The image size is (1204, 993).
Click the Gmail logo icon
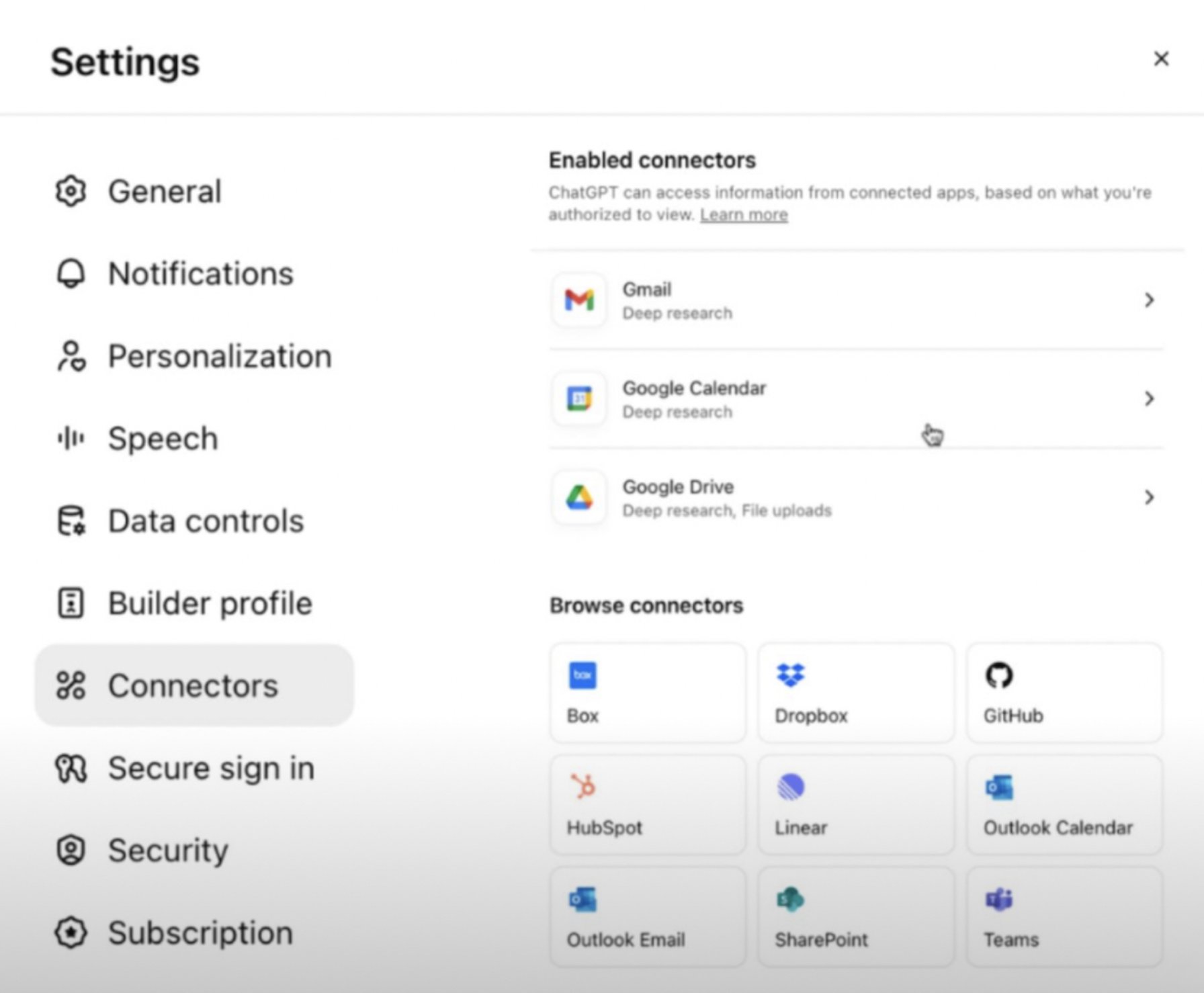579,300
